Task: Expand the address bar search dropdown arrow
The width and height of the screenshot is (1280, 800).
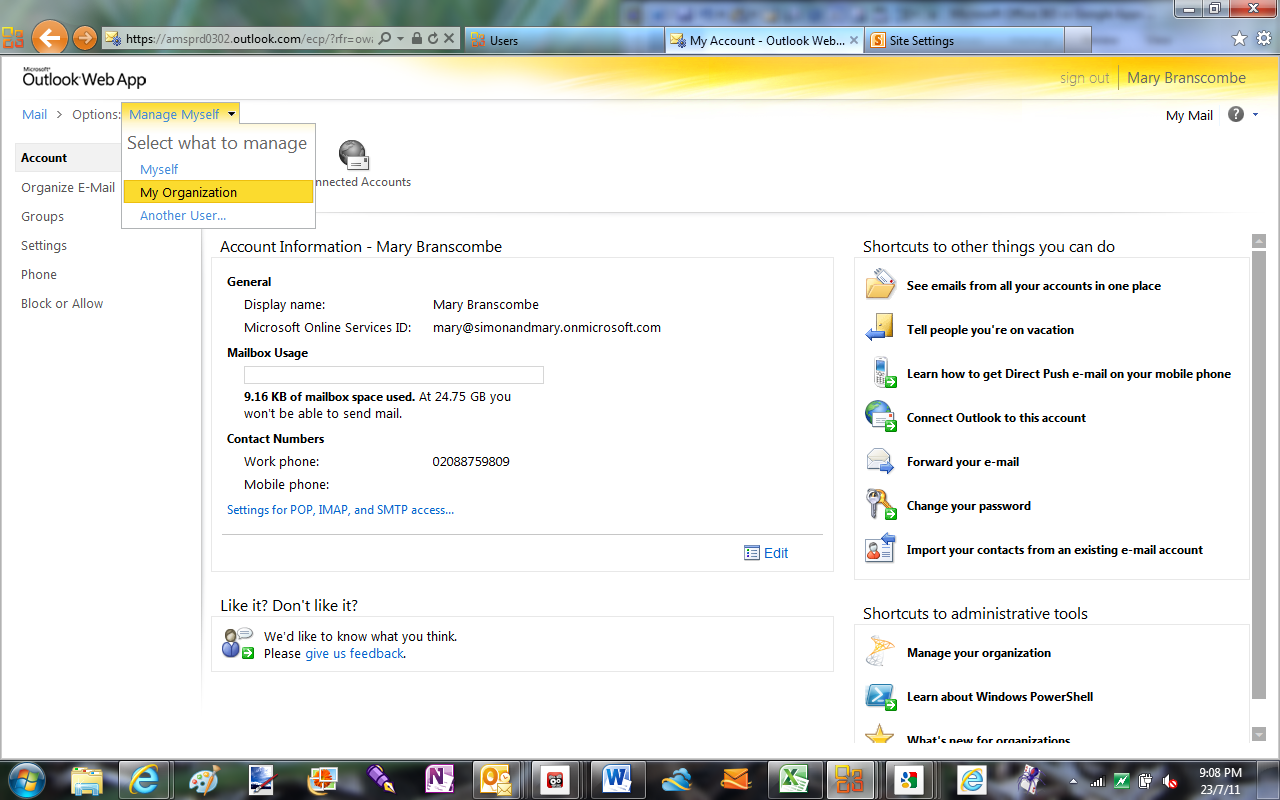Action: tap(401, 39)
